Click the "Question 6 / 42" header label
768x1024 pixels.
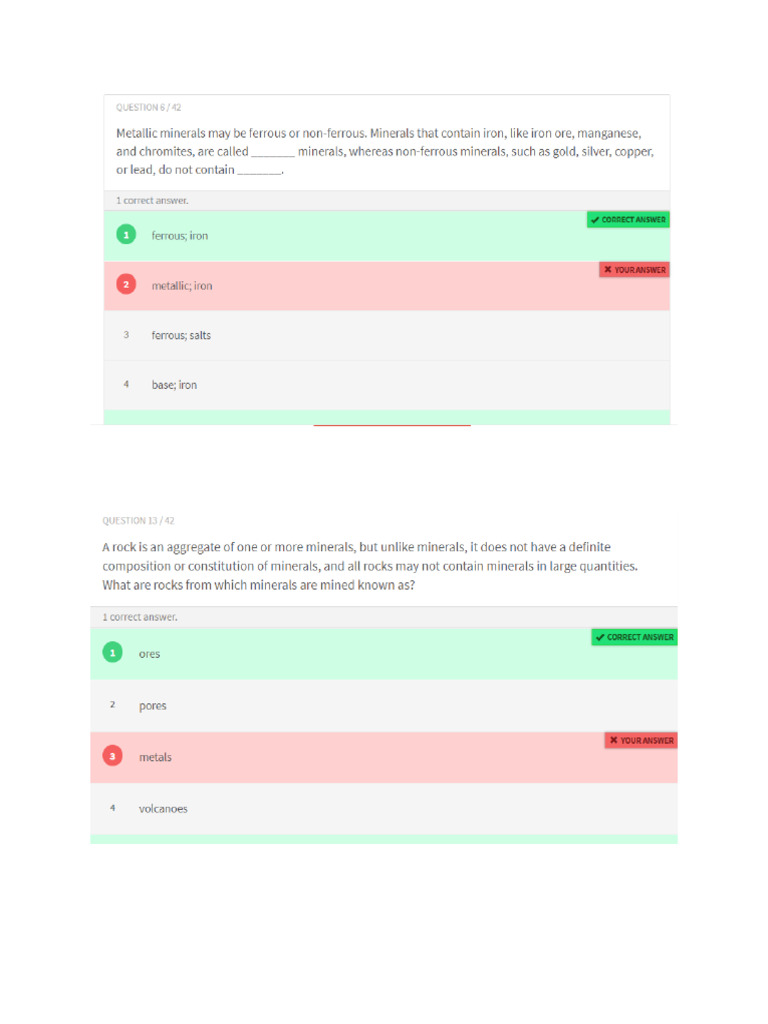point(149,107)
